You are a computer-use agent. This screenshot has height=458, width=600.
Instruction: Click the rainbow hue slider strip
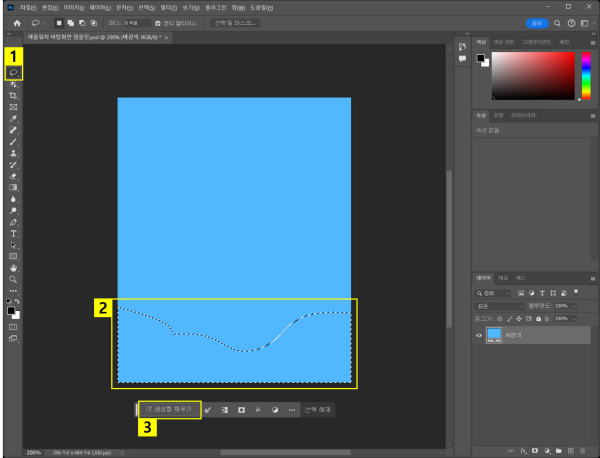585,76
